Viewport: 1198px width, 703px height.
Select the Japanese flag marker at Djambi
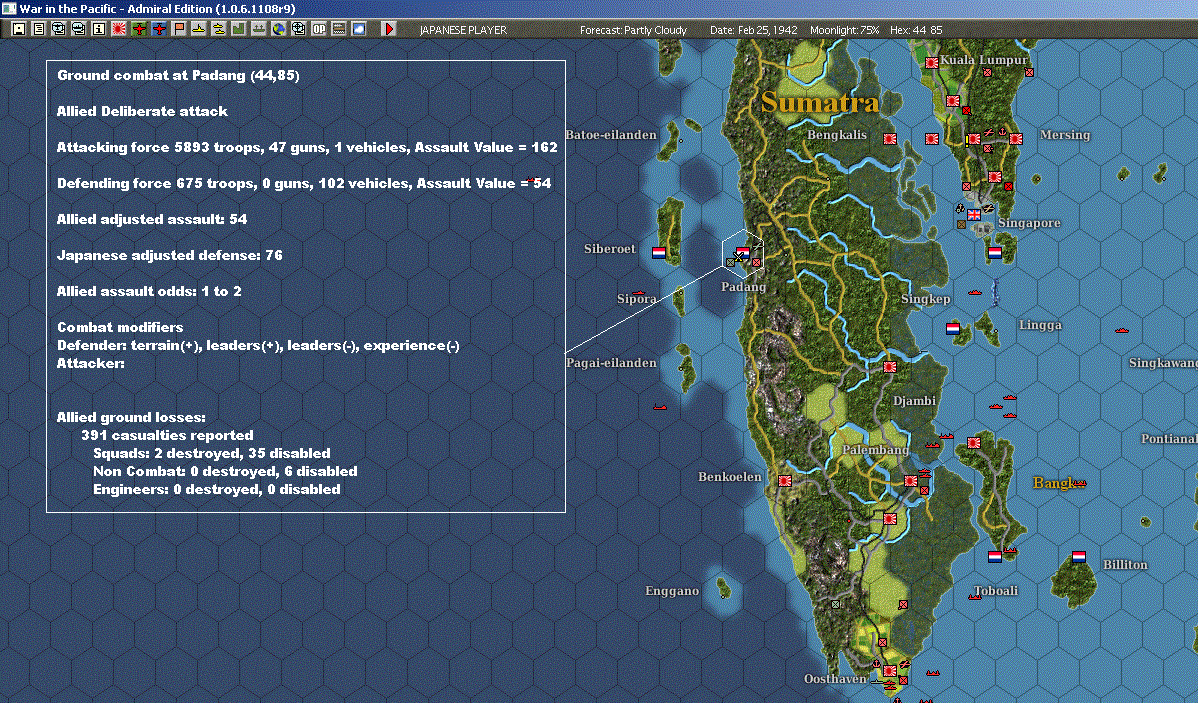890,367
